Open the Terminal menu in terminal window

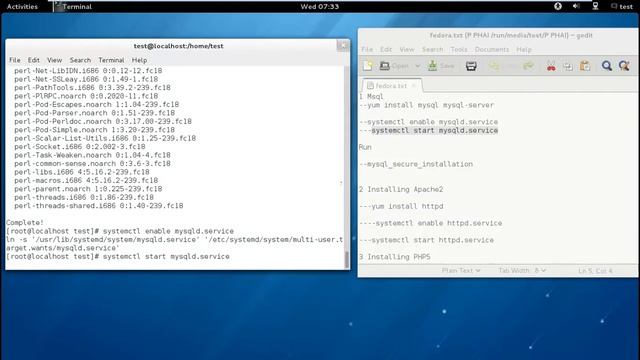coord(111,60)
